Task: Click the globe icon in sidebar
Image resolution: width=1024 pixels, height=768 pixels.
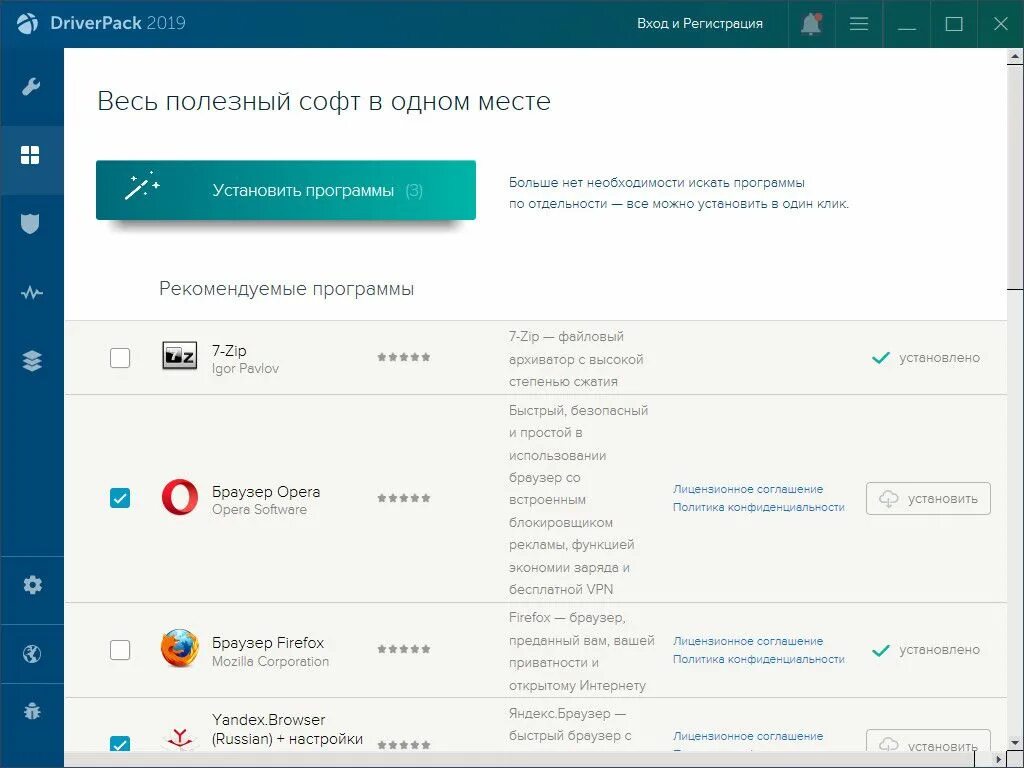Action: point(32,654)
